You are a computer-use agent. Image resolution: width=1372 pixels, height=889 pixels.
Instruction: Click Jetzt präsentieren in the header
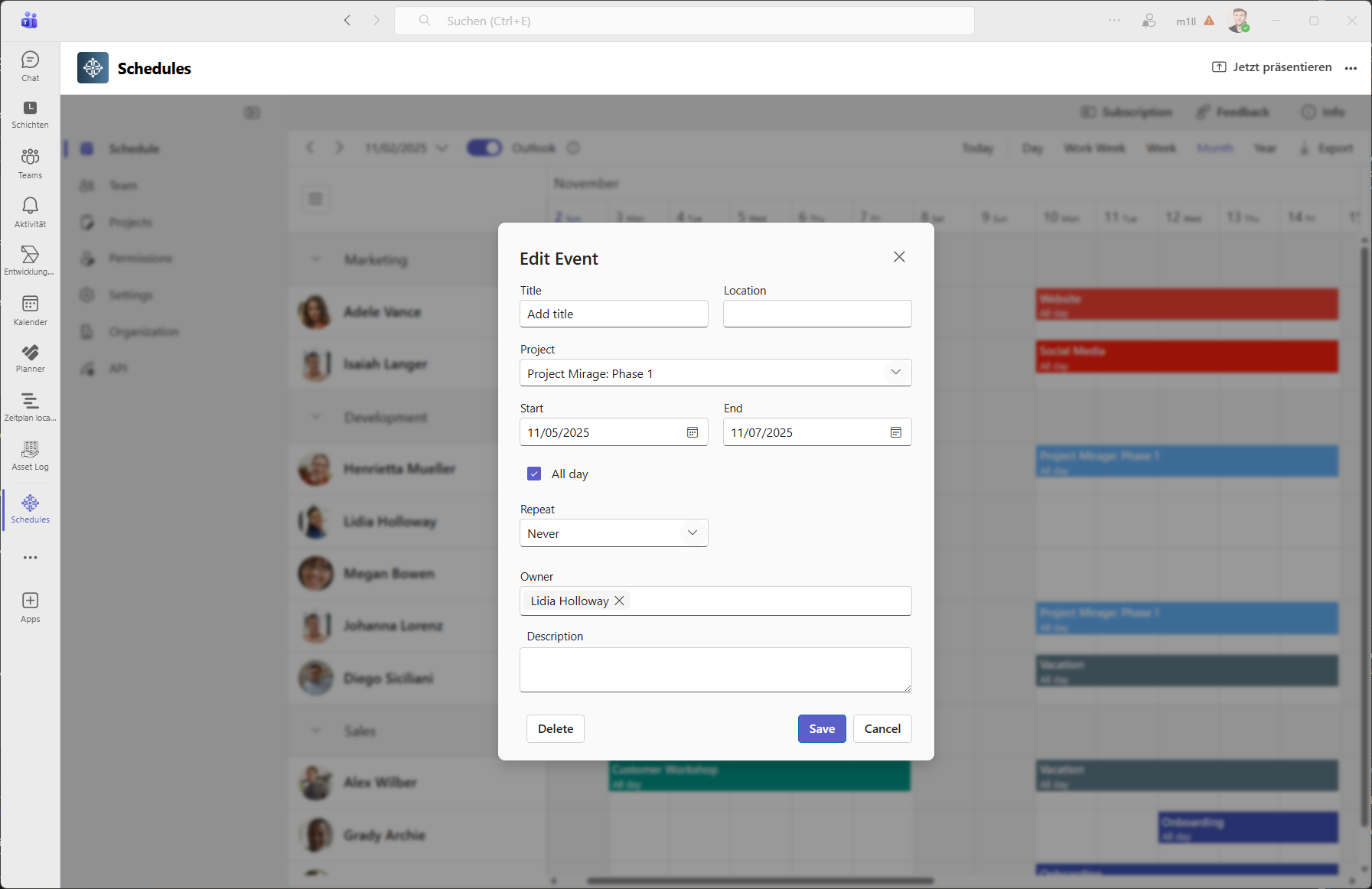pyautogui.click(x=1272, y=67)
